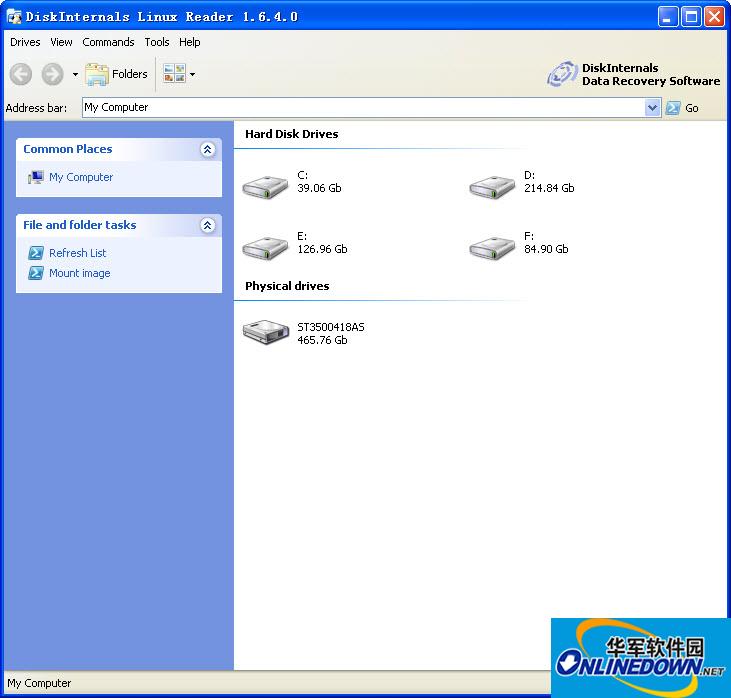This screenshot has width=731, height=698.
Task: Select the C: drive icon
Action: tap(265, 187)
